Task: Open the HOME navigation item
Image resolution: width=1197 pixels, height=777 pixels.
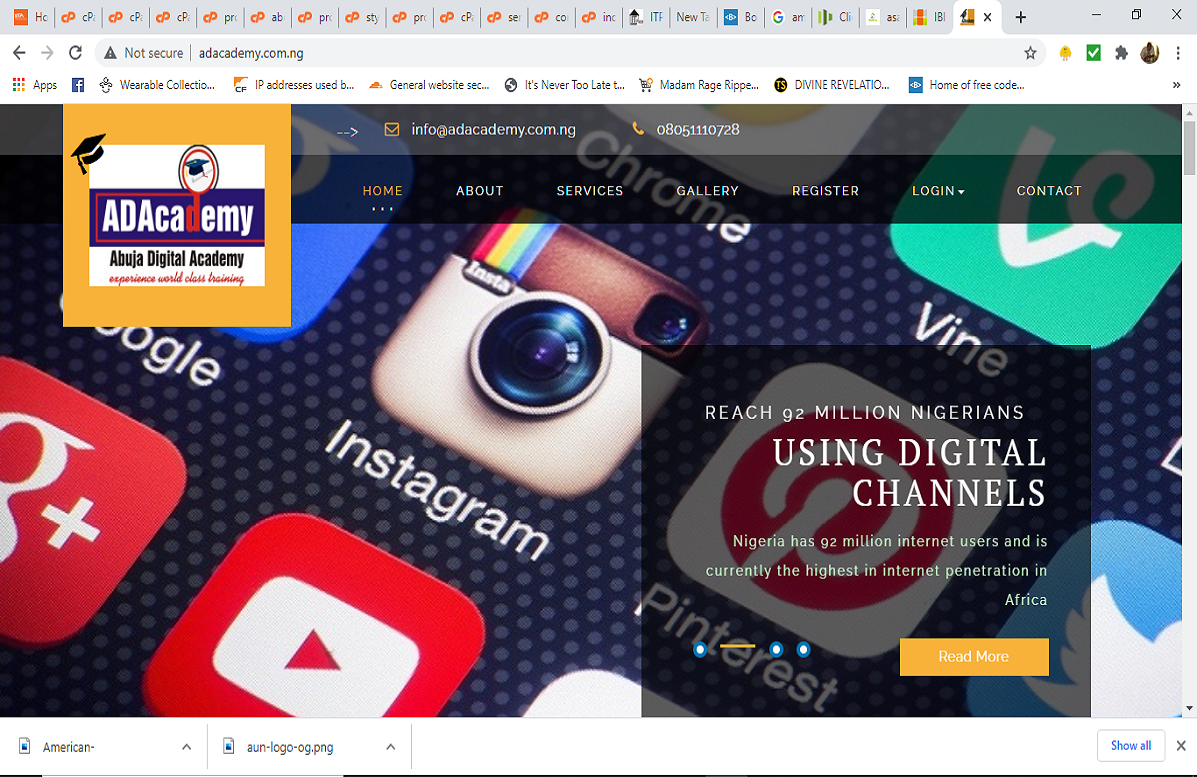Action: pos(382,191)
